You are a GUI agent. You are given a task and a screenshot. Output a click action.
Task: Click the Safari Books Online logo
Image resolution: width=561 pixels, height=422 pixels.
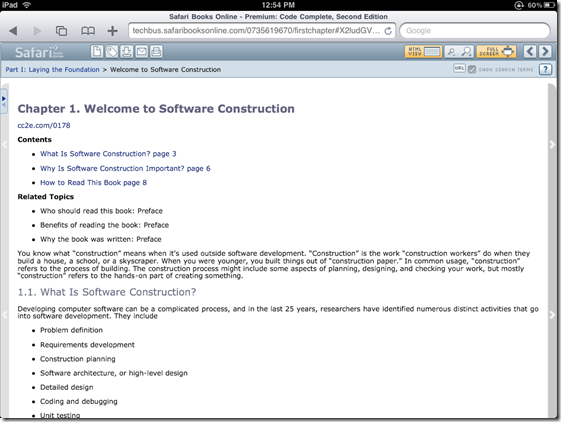(x=39, y=52)
